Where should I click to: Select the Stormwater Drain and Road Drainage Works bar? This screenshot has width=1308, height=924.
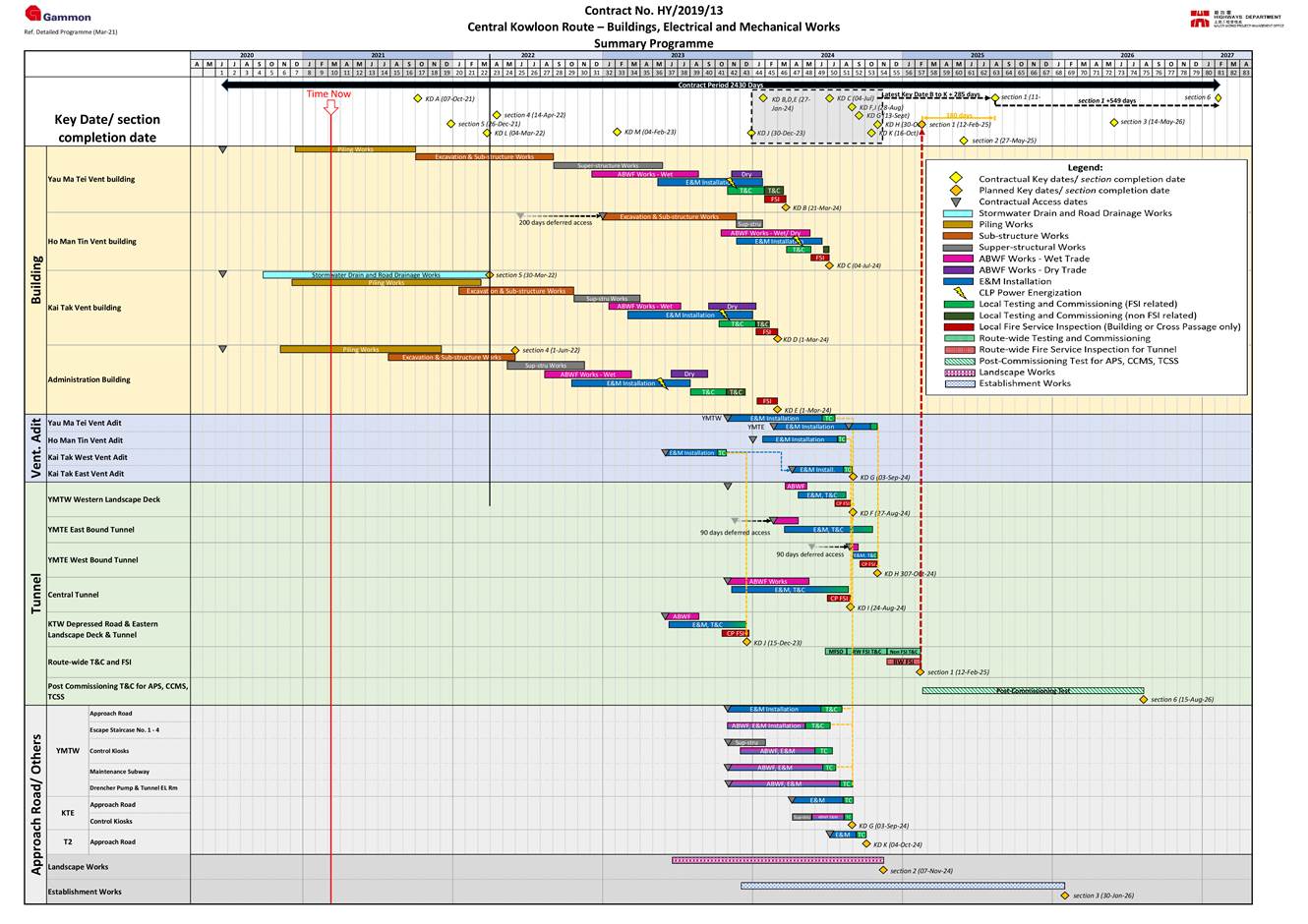click(375, 275)
